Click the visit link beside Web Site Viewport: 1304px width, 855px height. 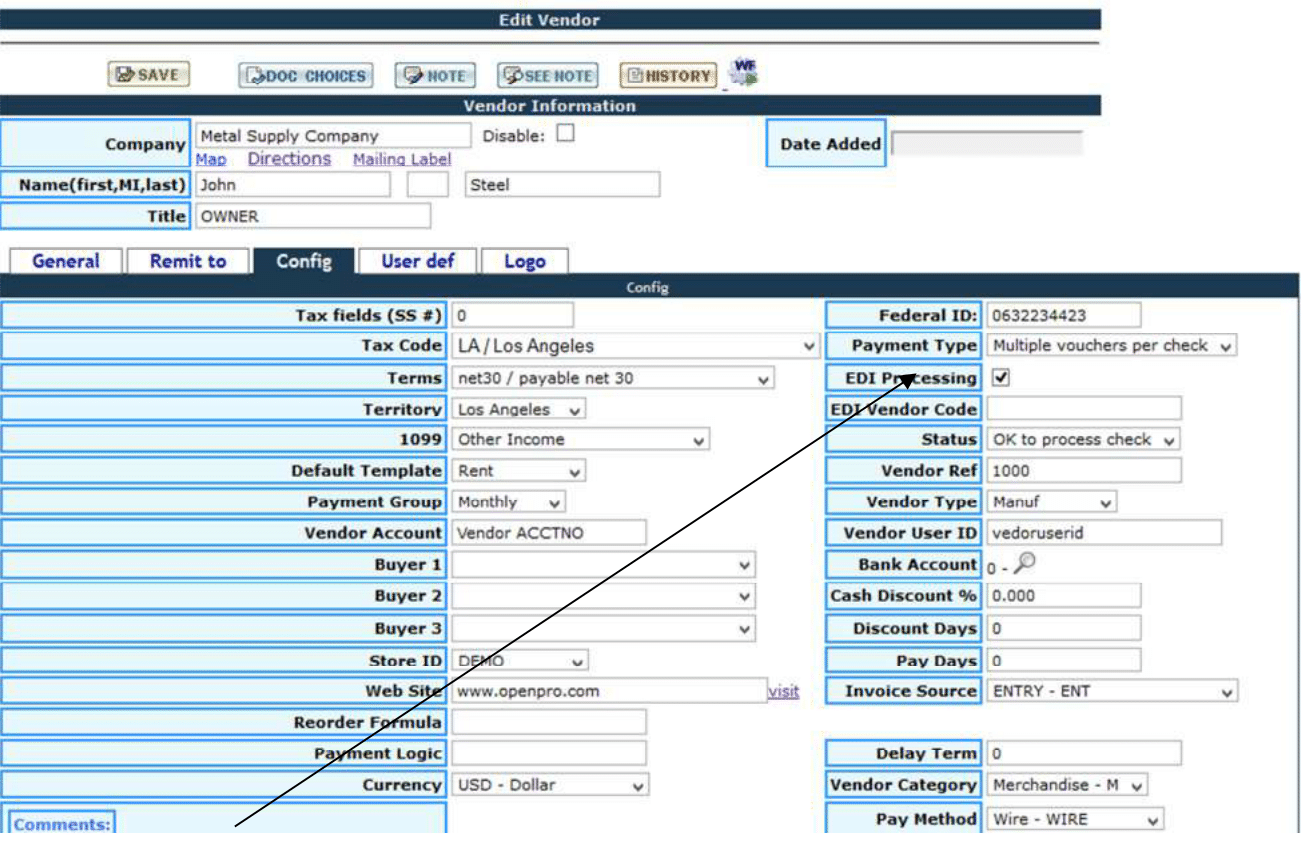(783, 691)
